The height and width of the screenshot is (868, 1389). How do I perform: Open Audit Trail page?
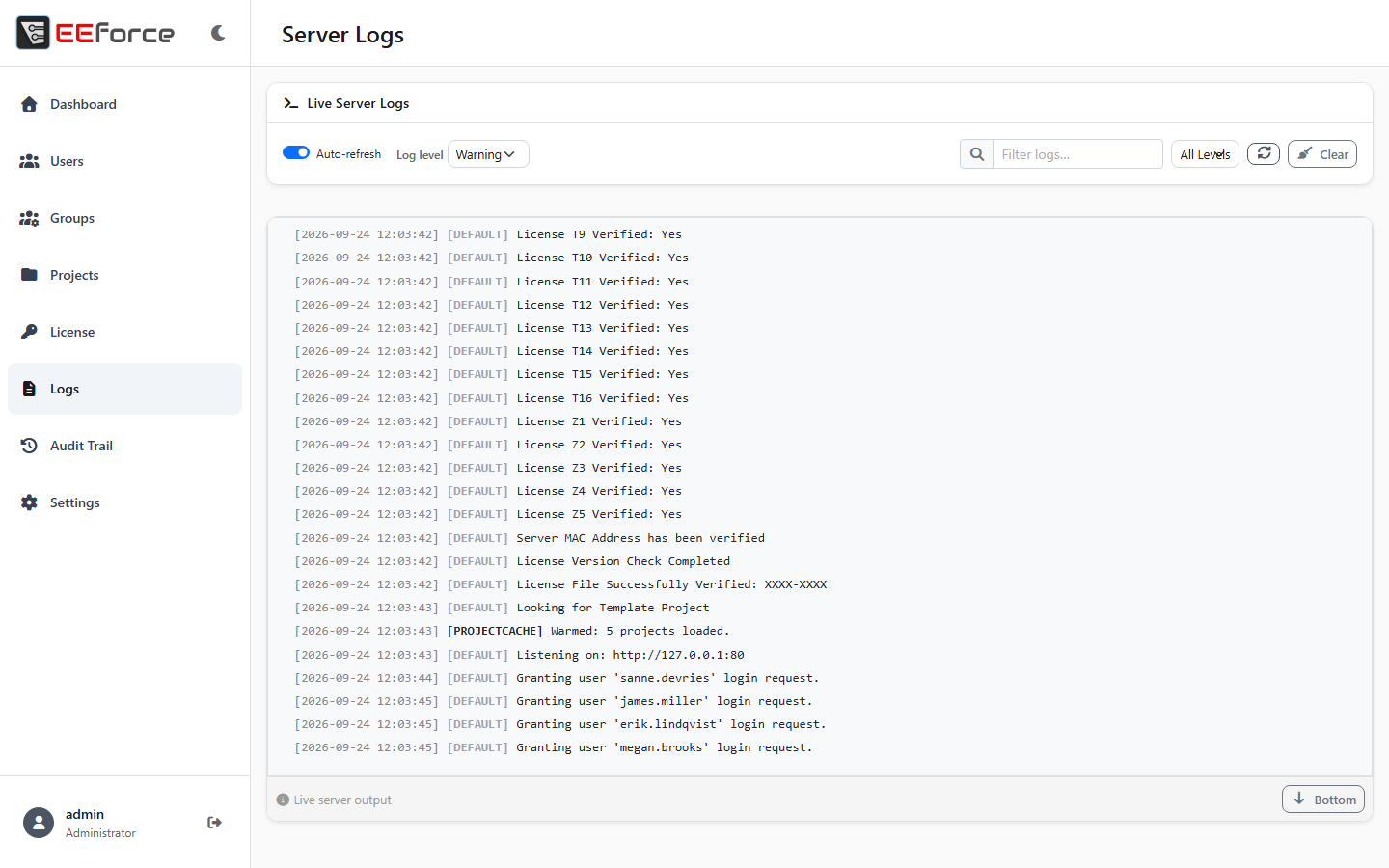124,446
